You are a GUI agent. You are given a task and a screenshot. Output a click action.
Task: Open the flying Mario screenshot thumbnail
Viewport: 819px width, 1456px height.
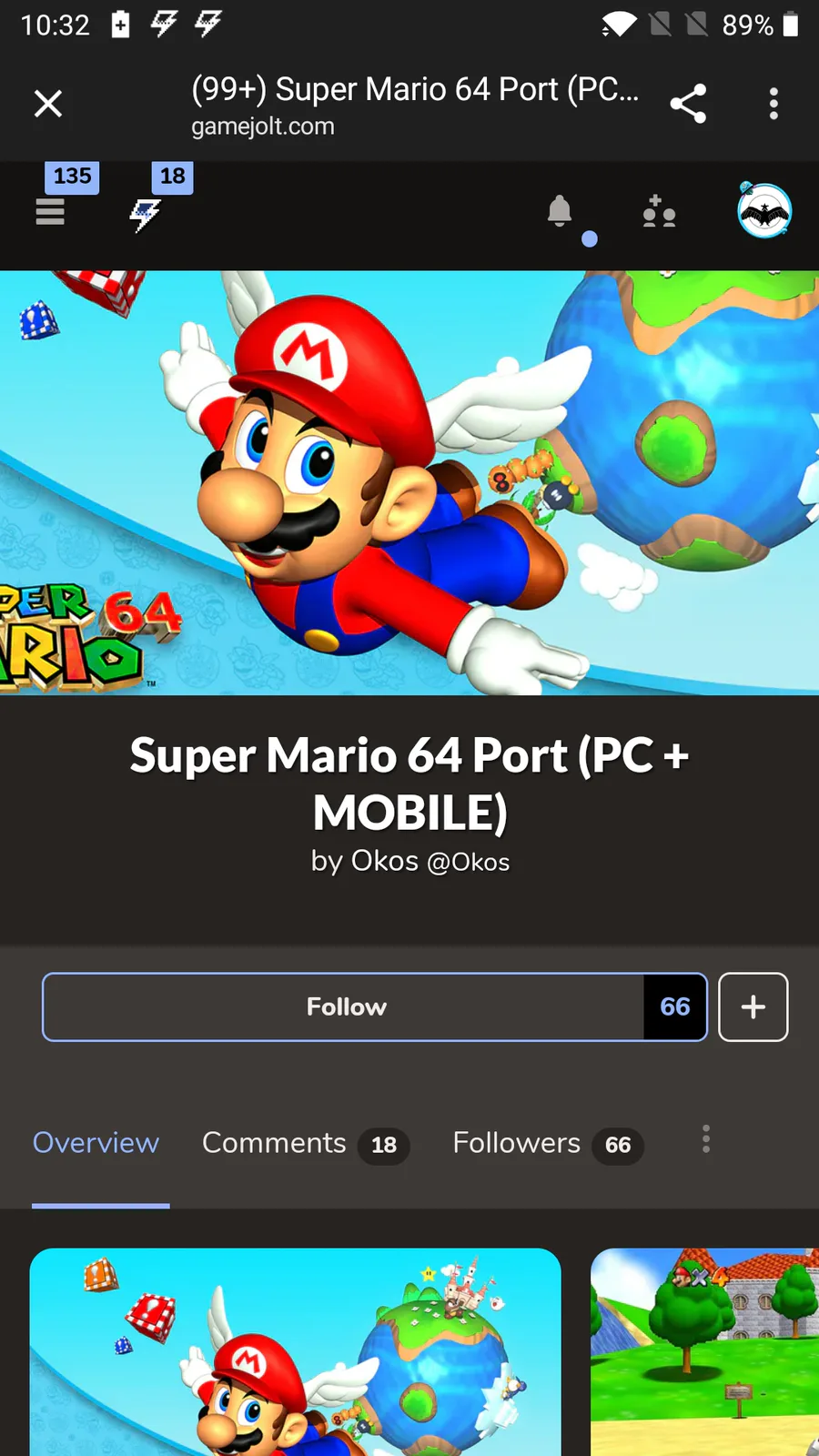point(296,1352)
